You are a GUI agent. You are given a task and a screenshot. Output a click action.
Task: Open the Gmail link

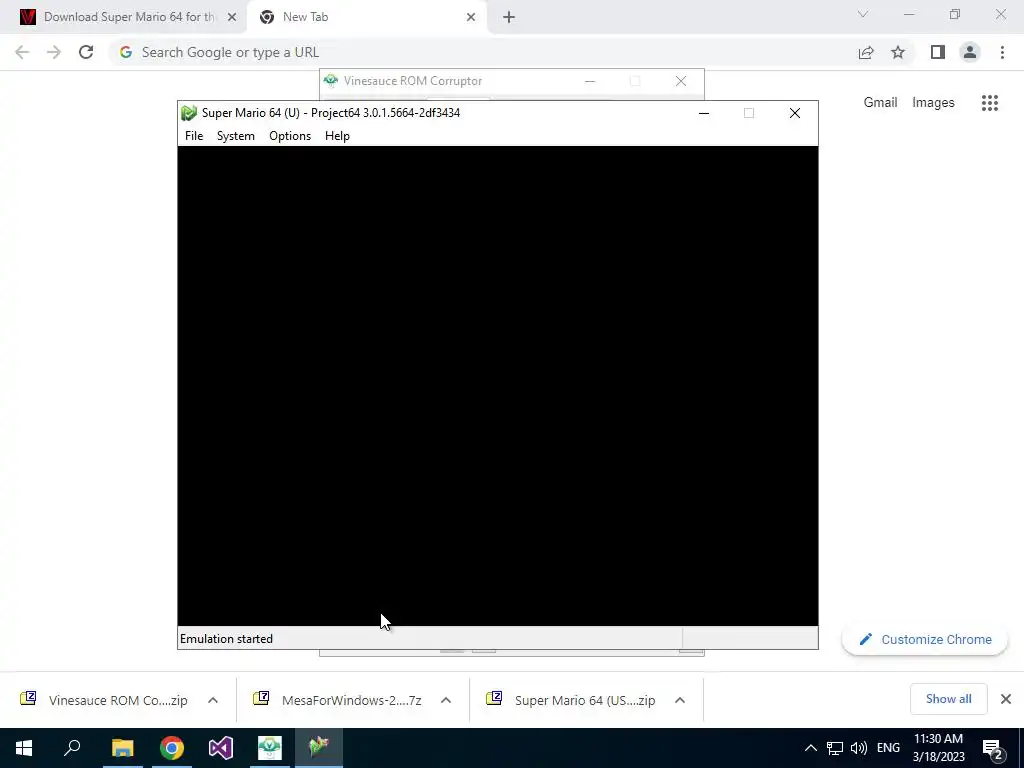coord(880,103)
